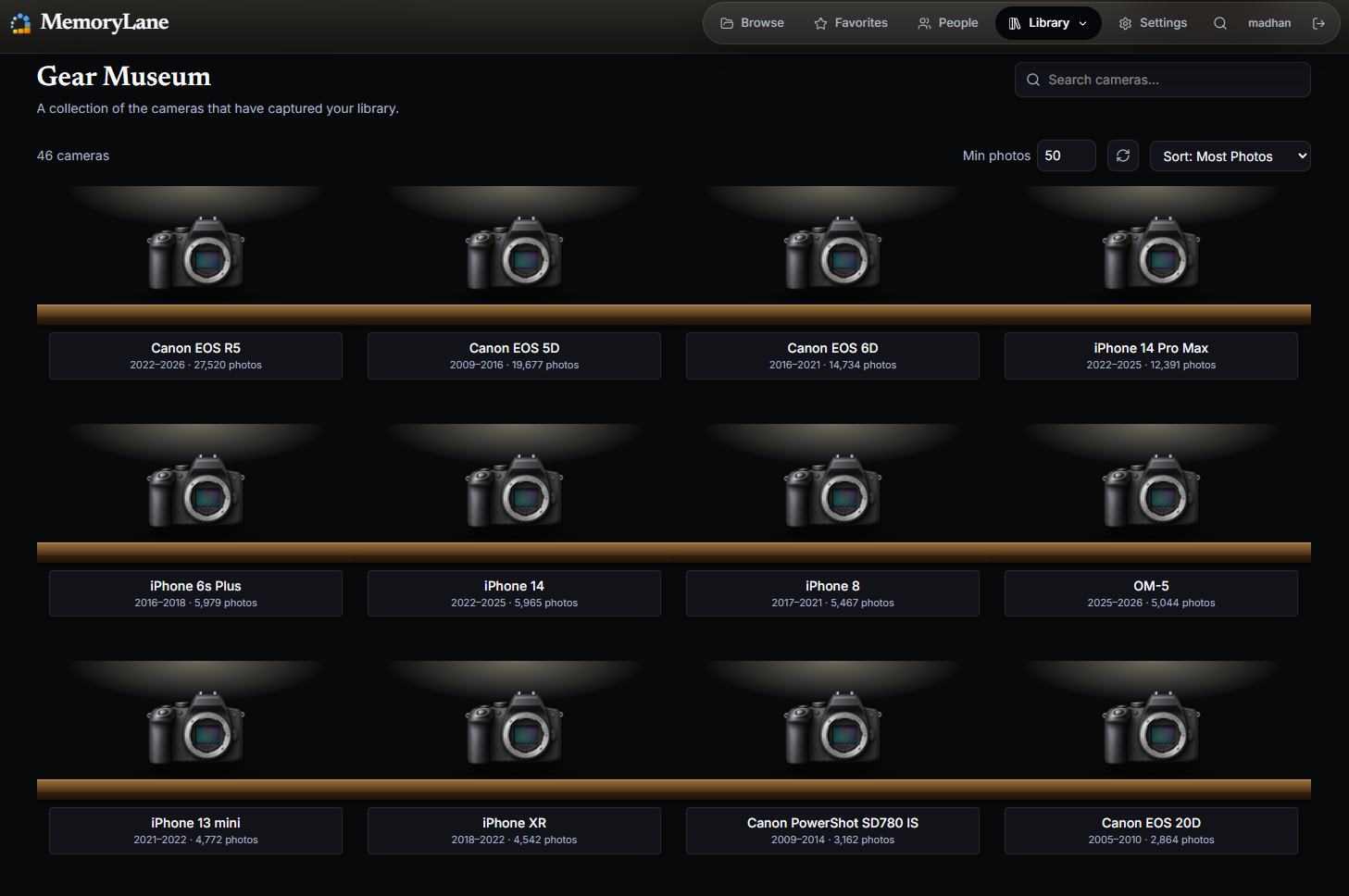This screenshot has height=896, width=1349.
Task: Select the Canon EOS 5D label card
Action: (515, 355)
